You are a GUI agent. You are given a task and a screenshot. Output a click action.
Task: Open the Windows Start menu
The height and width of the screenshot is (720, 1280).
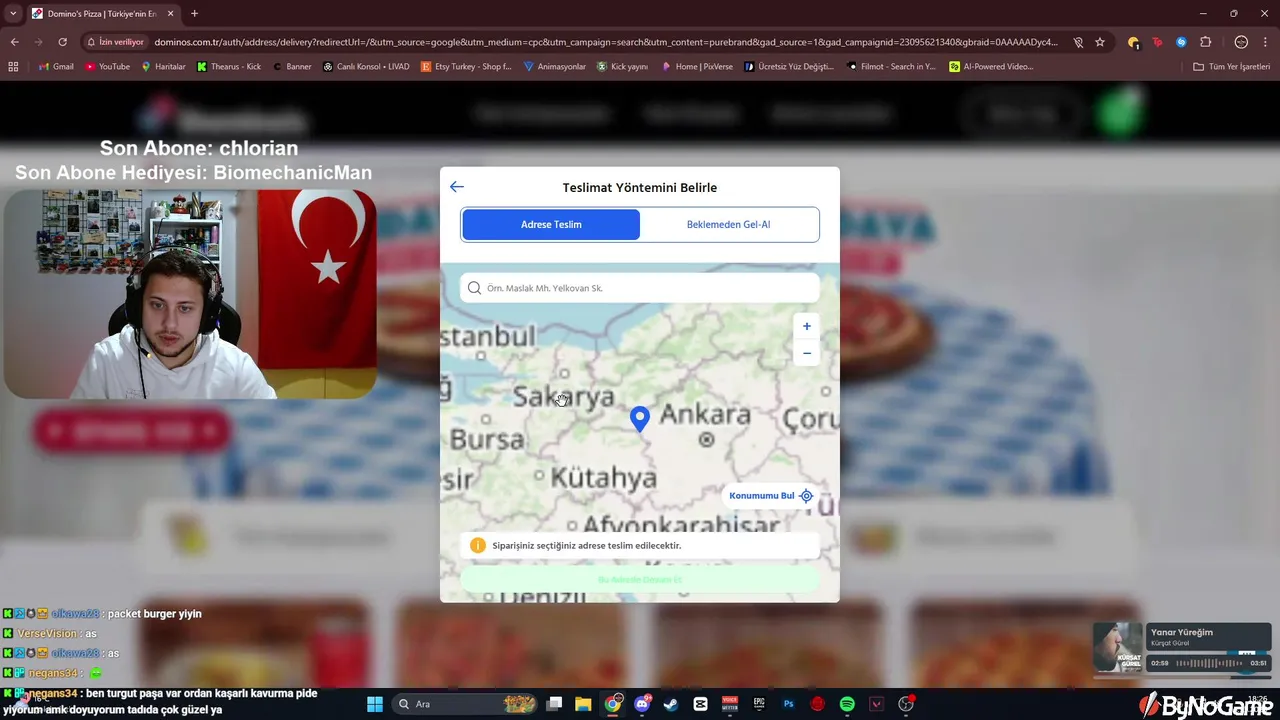(375, 704)
